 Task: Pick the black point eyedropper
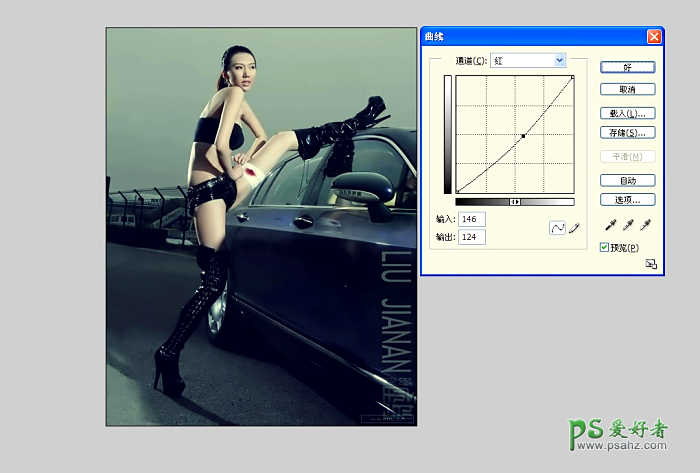[610, 226]
